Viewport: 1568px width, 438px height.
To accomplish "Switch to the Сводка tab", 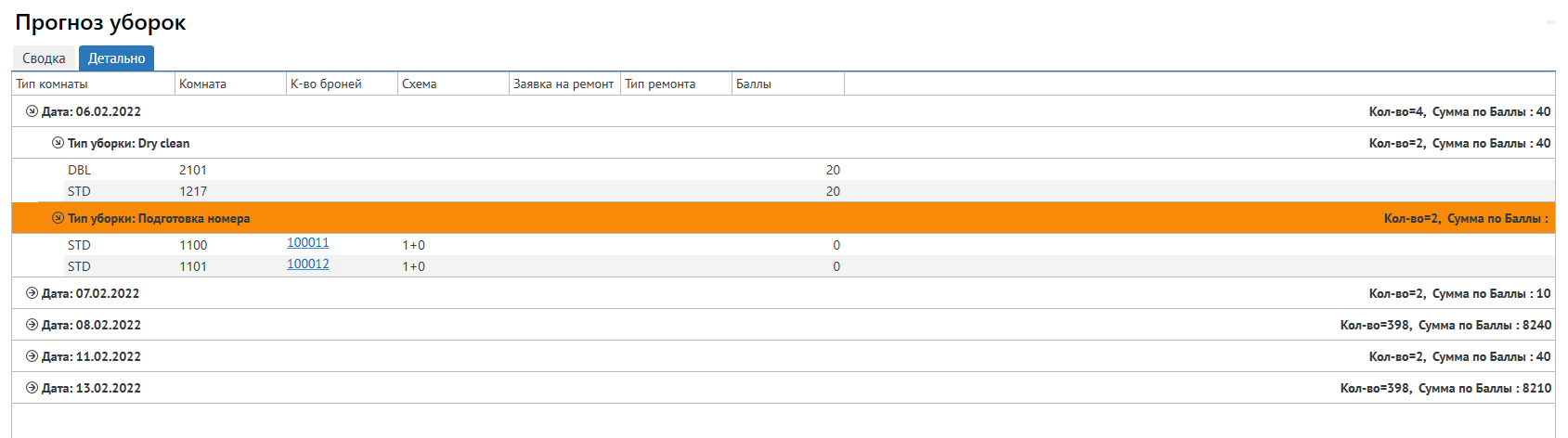I will pos(44,58).
